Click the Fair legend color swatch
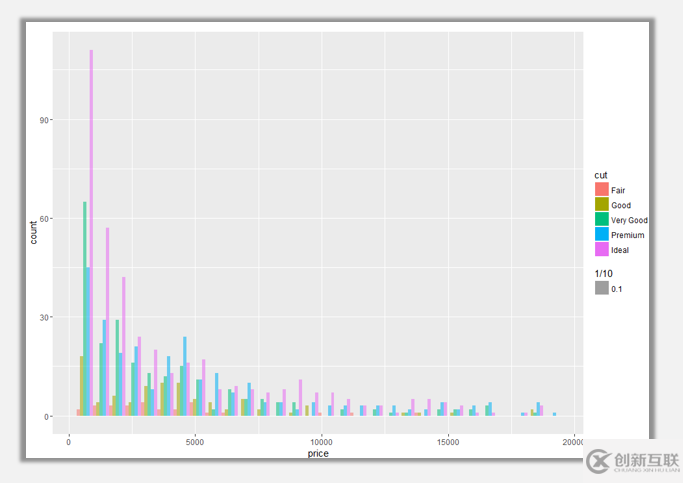This screenshot has height=483, width=683. pos(602,189)
